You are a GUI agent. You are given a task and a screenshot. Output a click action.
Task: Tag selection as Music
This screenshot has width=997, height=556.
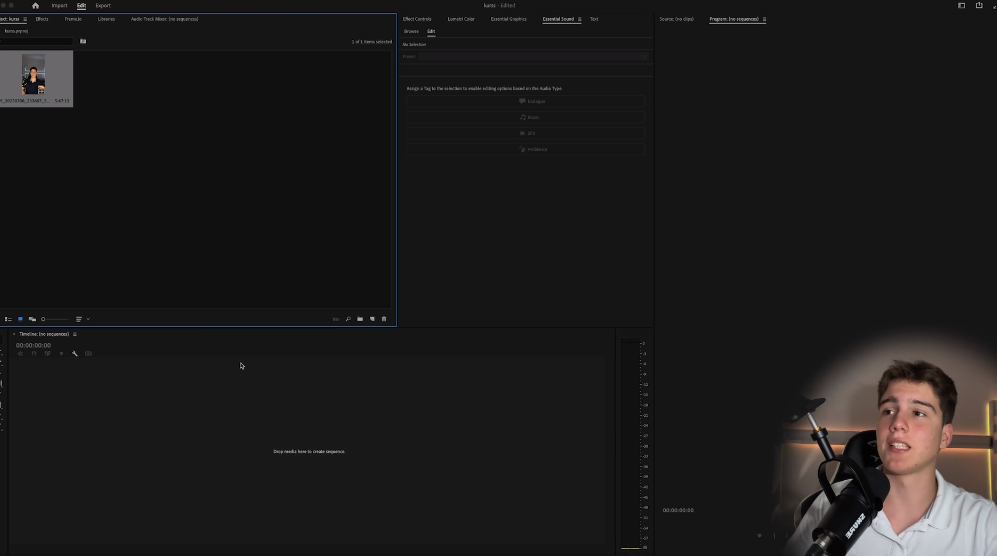[525, 117]
